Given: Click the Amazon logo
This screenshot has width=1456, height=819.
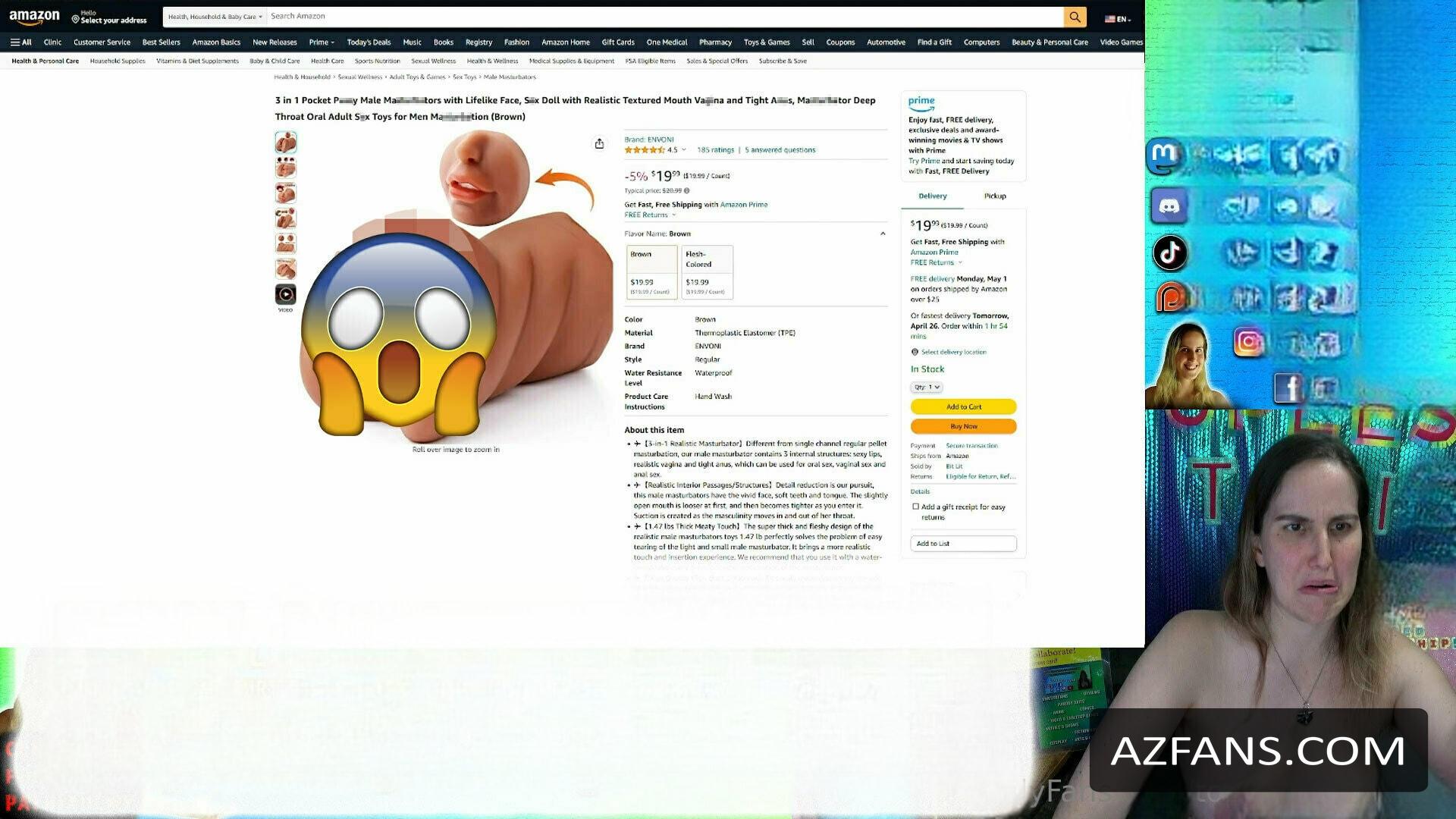Looking at the screenshot, I should pyautogui.click(x=34, y=17).
